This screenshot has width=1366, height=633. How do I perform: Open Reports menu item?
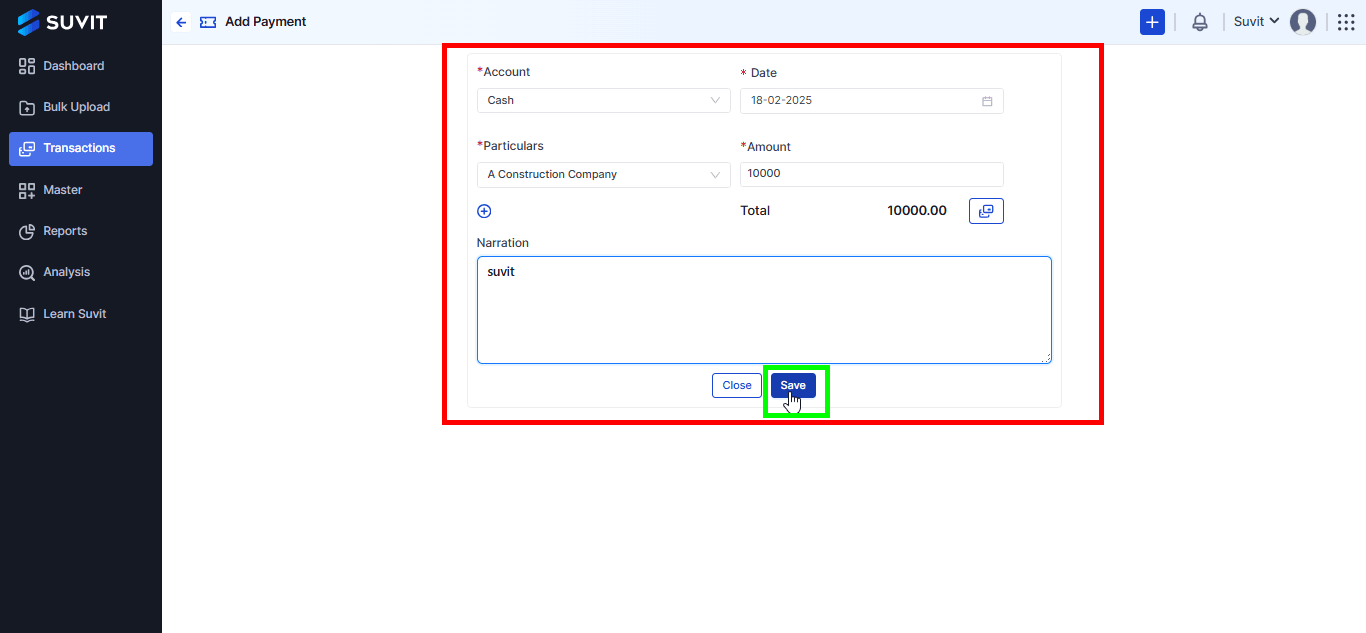coord(81,231)
